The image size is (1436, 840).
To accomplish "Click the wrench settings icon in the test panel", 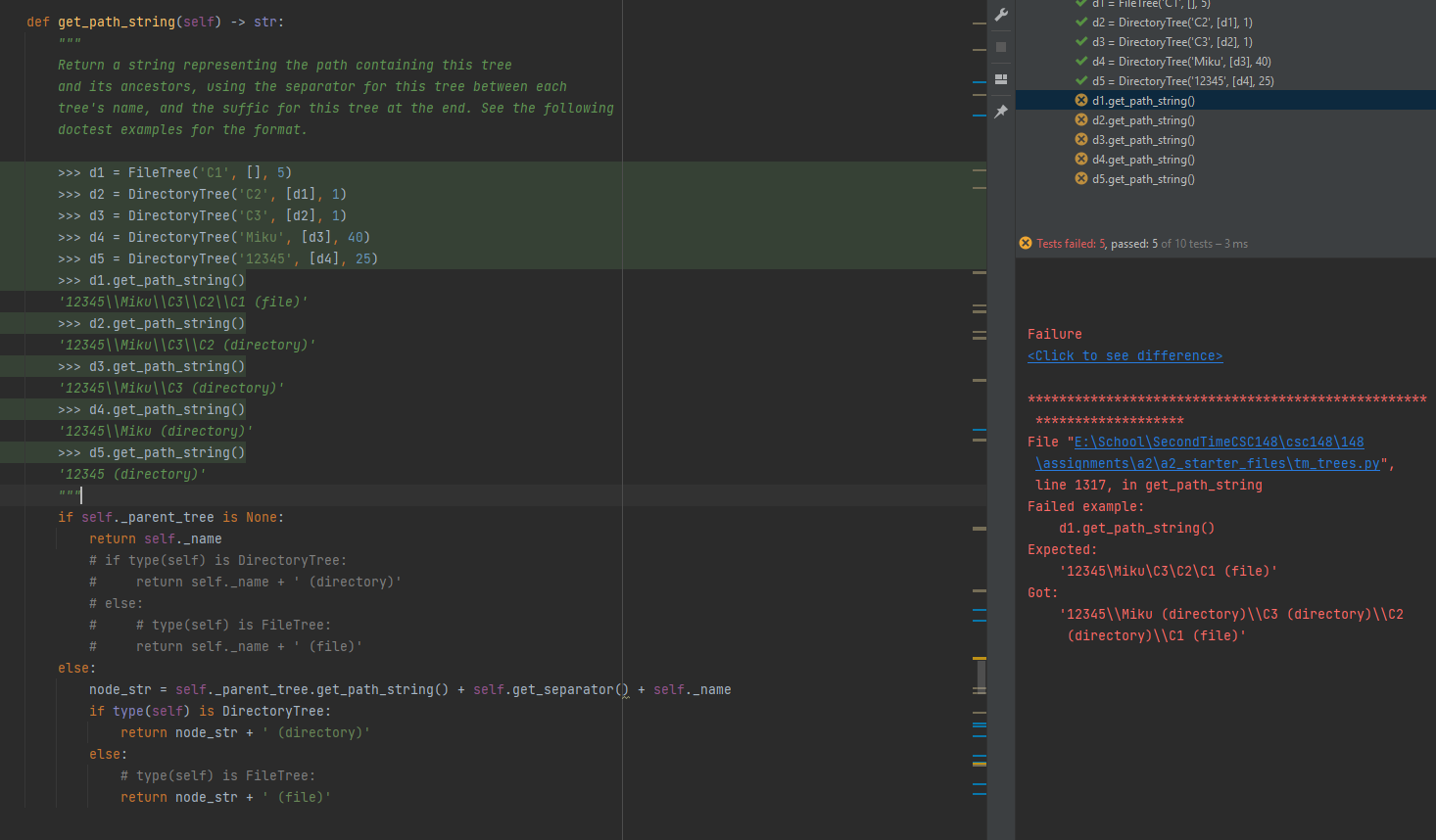I will tap(1000, 14).
